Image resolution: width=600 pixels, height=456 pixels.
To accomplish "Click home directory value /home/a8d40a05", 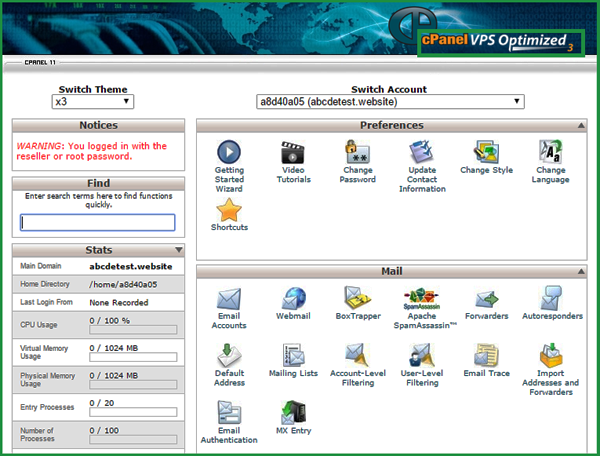I will coord(123,284).
